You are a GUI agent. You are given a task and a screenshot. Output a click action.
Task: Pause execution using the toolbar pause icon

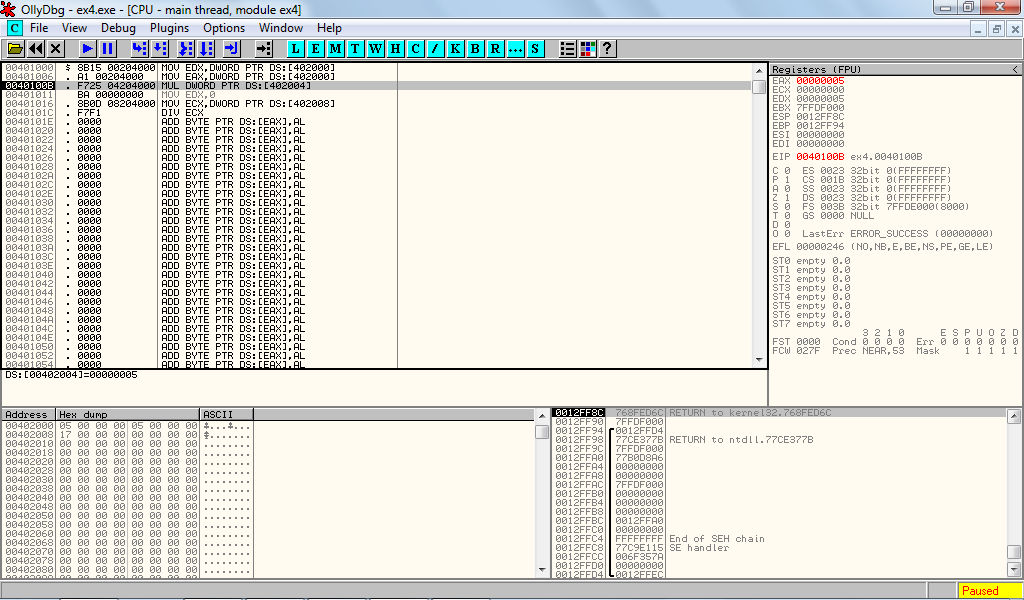[108, 48]
